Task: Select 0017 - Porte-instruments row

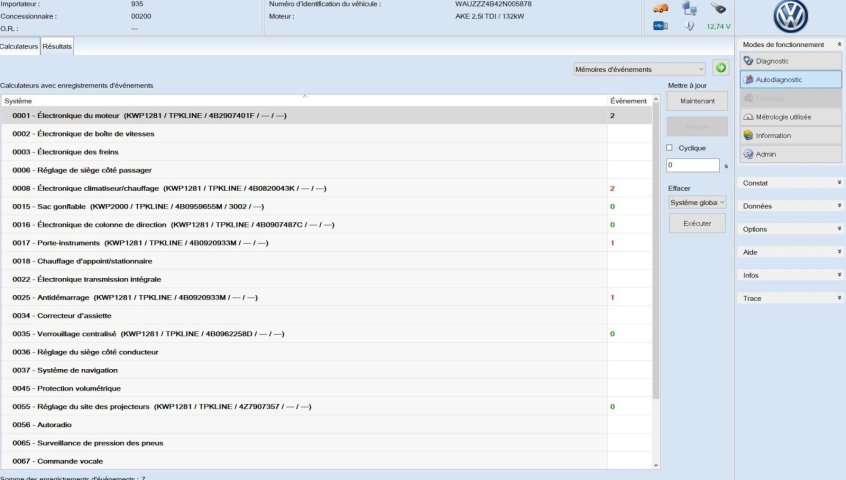Action: click(326, 243)
